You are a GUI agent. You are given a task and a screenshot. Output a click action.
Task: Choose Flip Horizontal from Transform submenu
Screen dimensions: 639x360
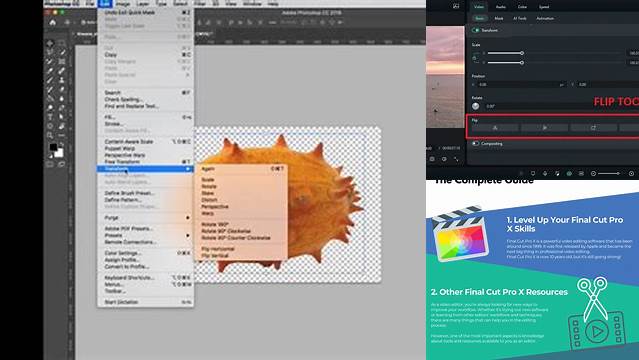tap(218, 249)
